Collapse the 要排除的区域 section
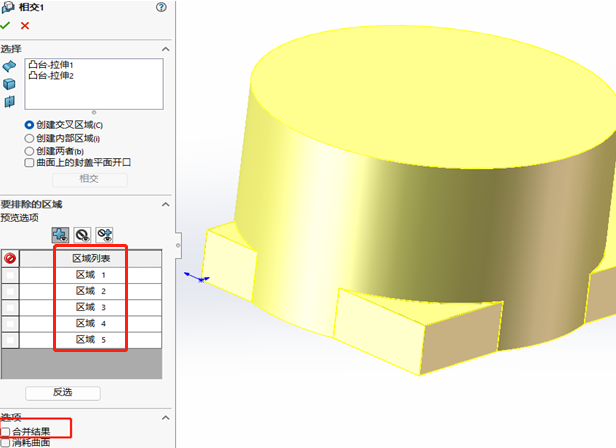Screen dimensions: 616x448 coord(166,204)
